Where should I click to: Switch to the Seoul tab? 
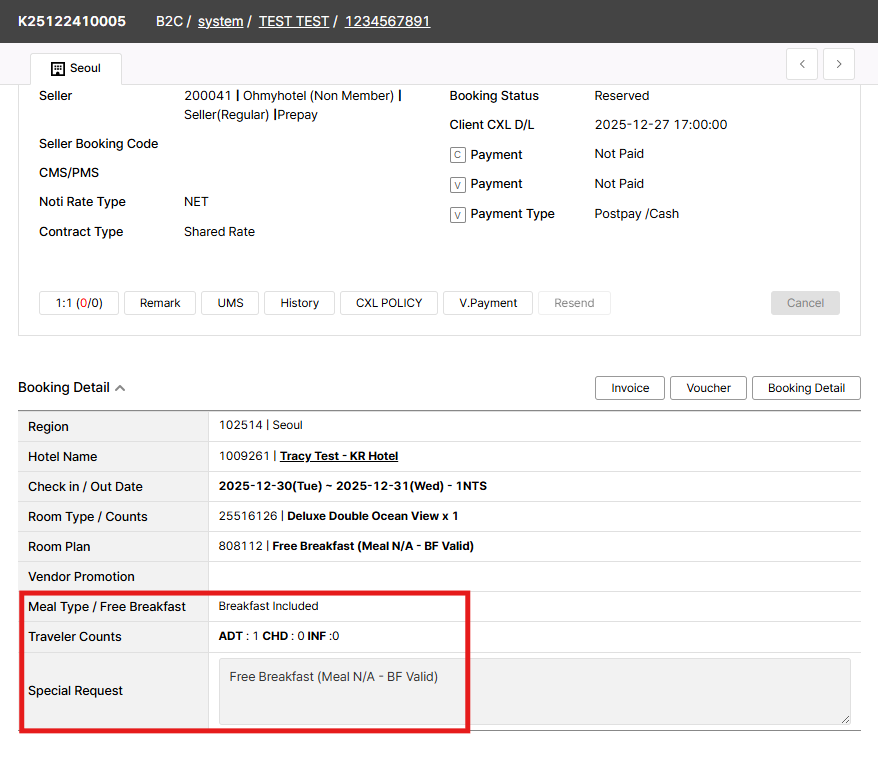click(76, 69)
